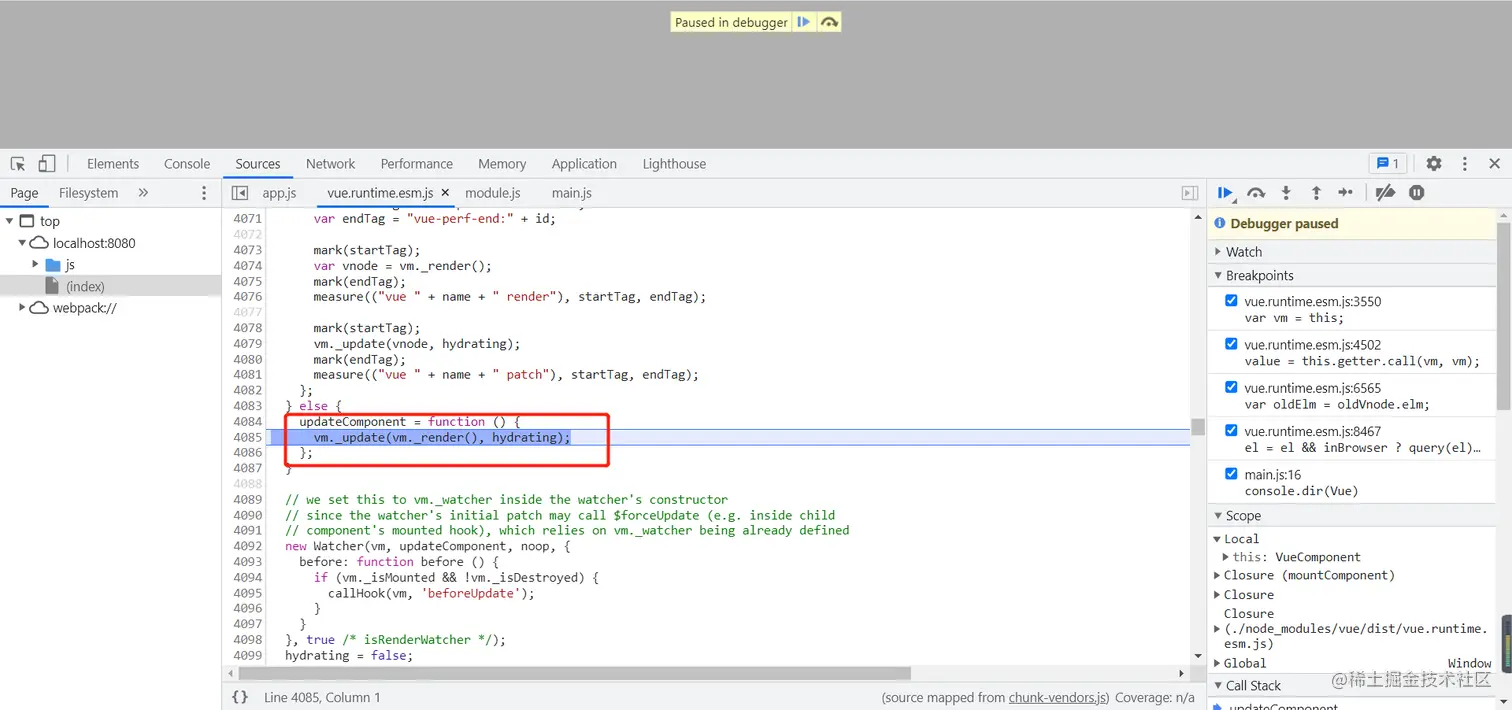The height and width of the screenshot is (710, 1512).
Task: Deactivate all breakpoints icon
Action: 1385,193
